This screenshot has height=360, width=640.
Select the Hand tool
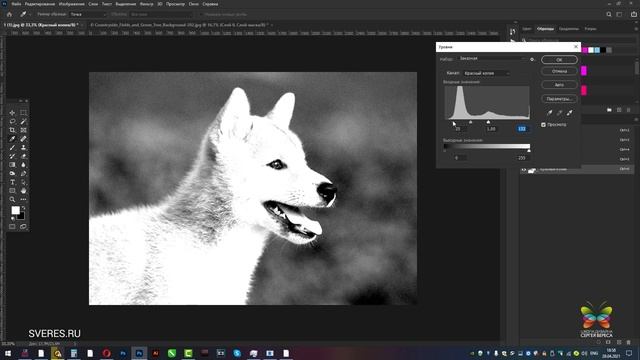coord(23,191)
